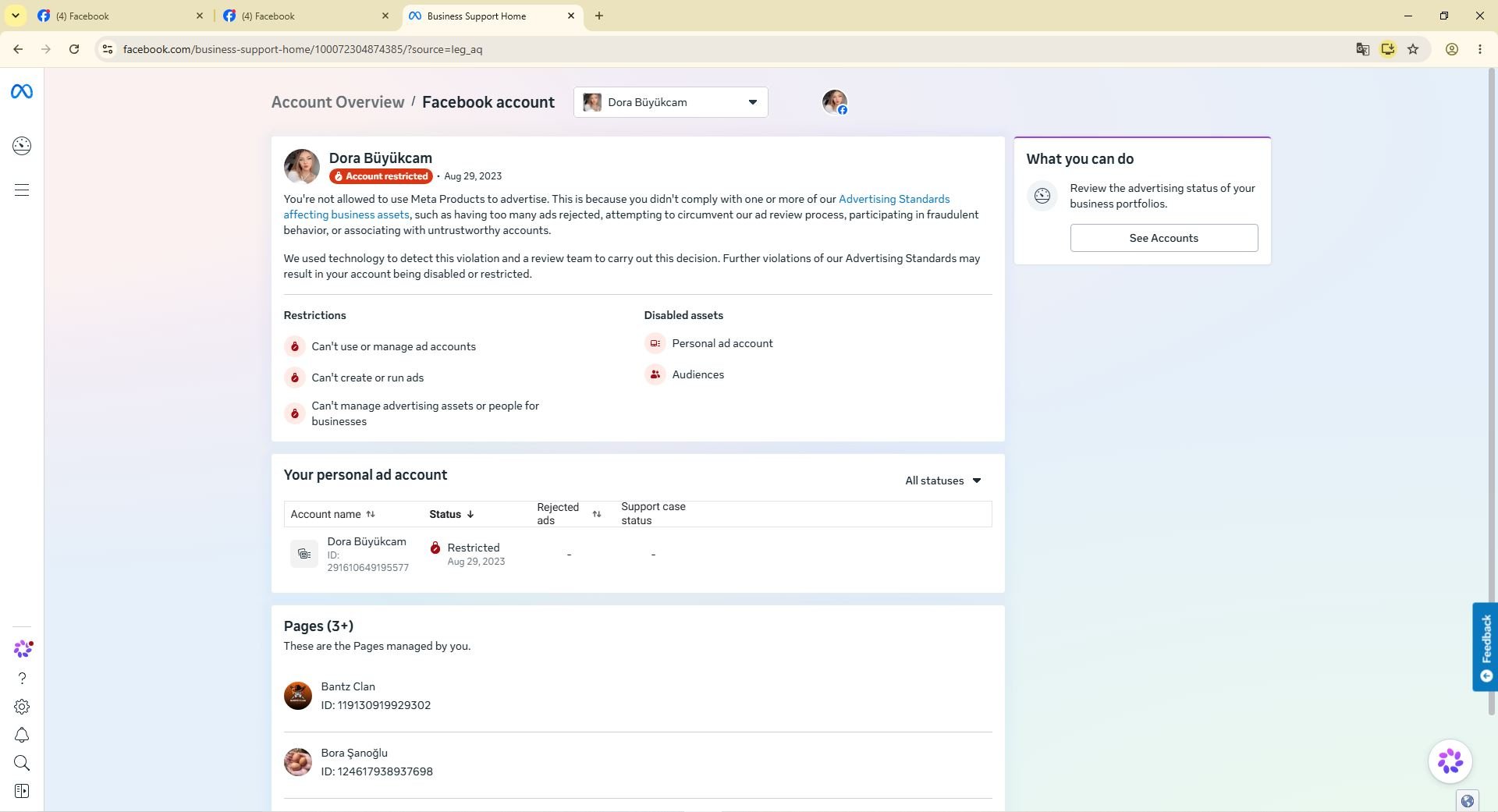Toggle the sidebar panel icon at bottom
This screenshot has width=1498, height=812.
tap(22, 792)
